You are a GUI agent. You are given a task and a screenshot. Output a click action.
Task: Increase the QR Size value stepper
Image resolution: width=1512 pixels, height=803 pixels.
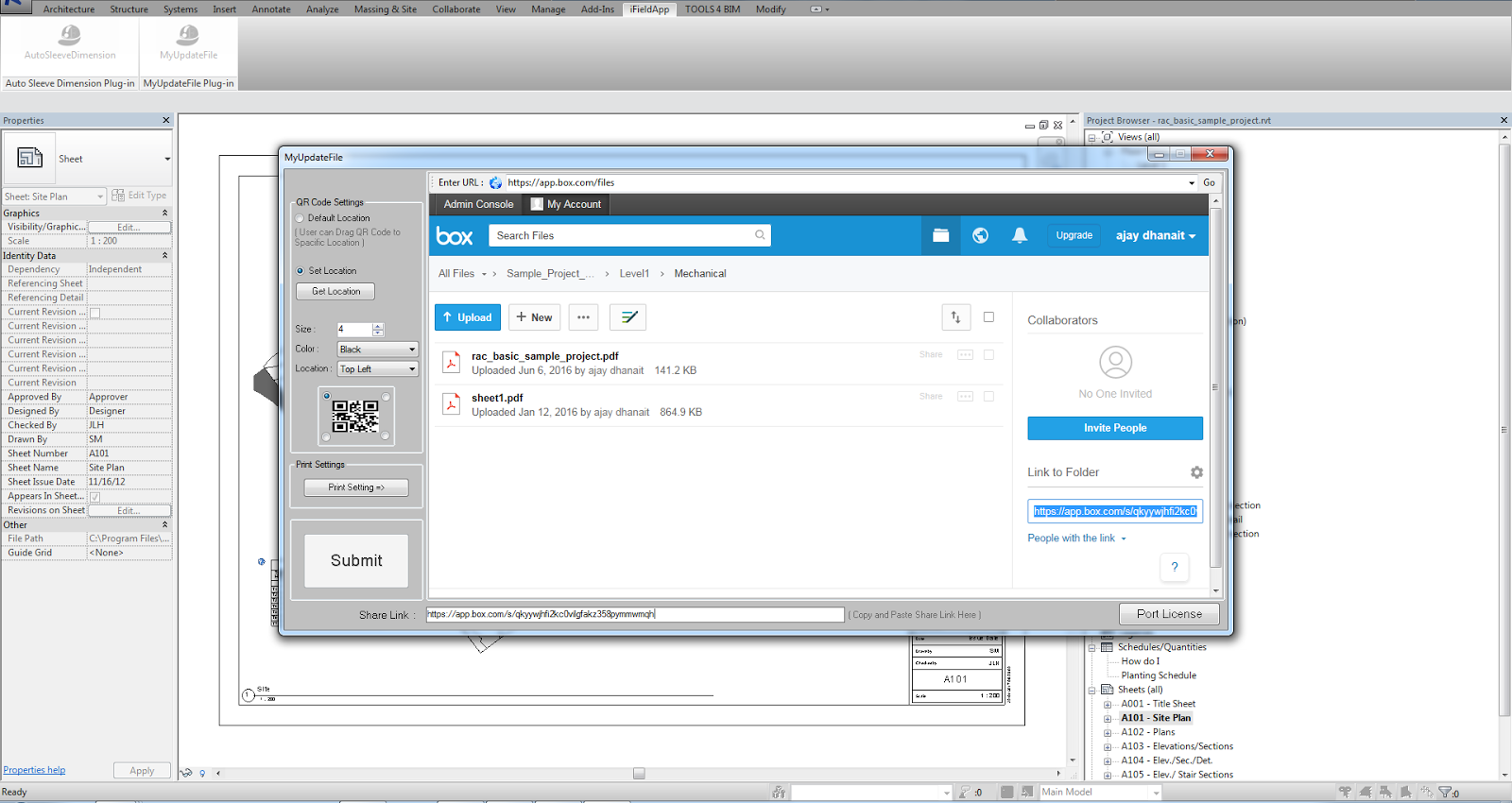[x=378, y=326]
